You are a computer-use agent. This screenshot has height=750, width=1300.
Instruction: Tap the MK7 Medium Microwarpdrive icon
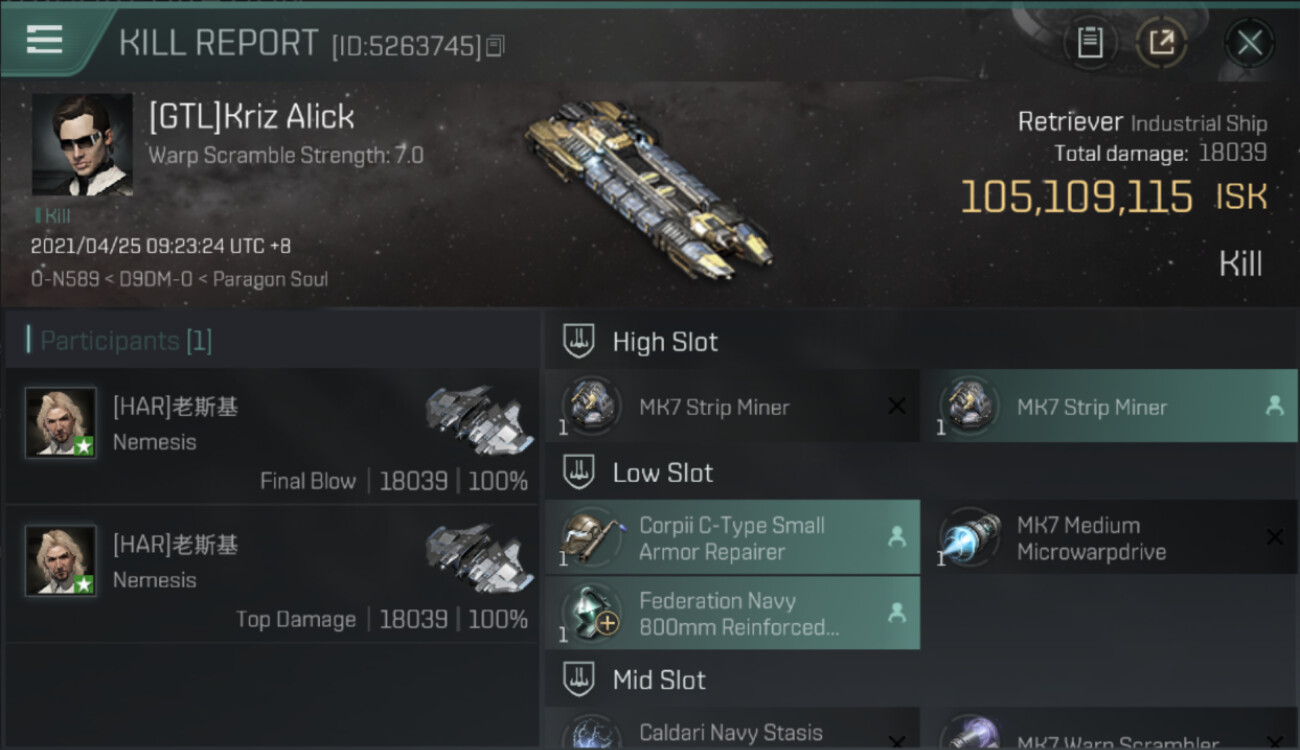click(x=969, y=537)
